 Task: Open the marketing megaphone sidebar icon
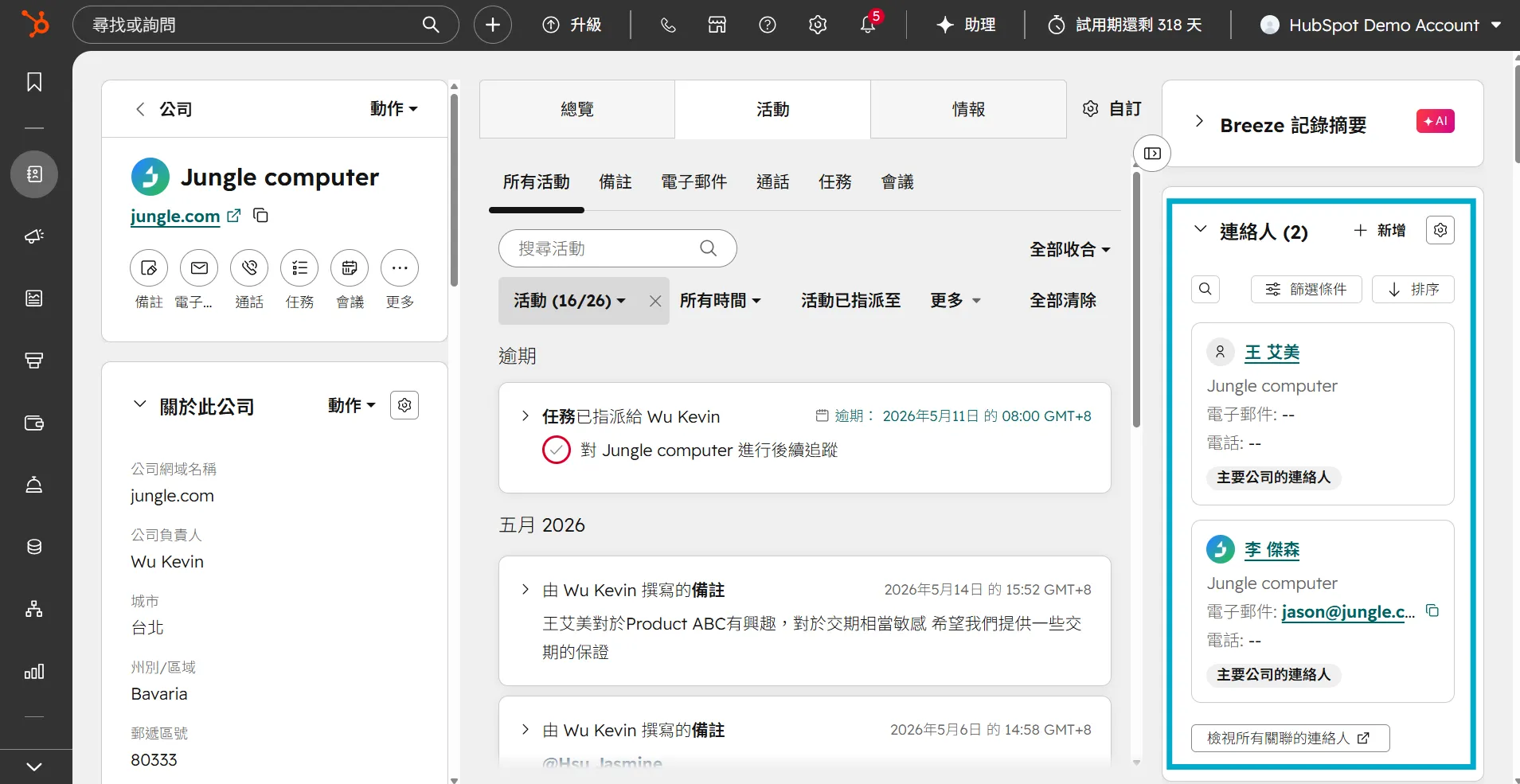34,236
